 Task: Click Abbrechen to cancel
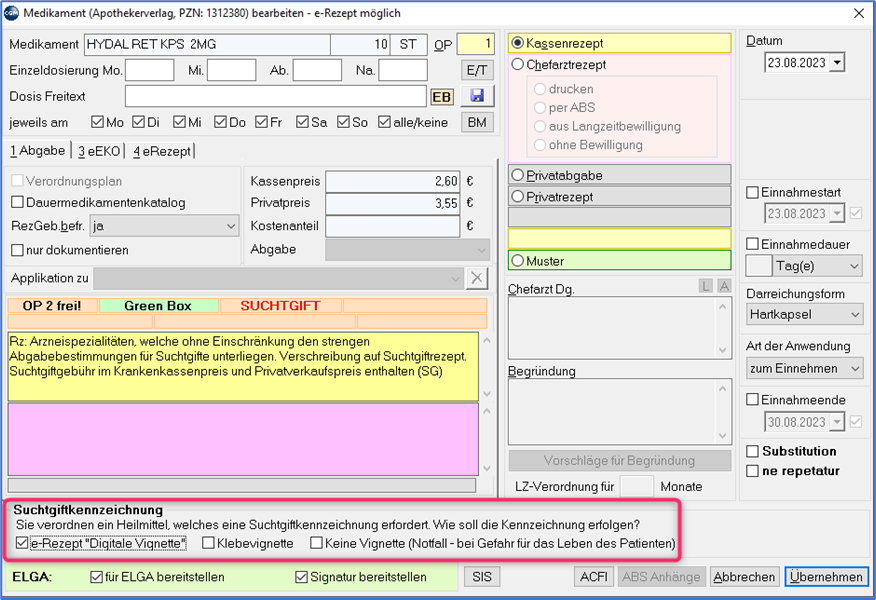tap(744, 577)
